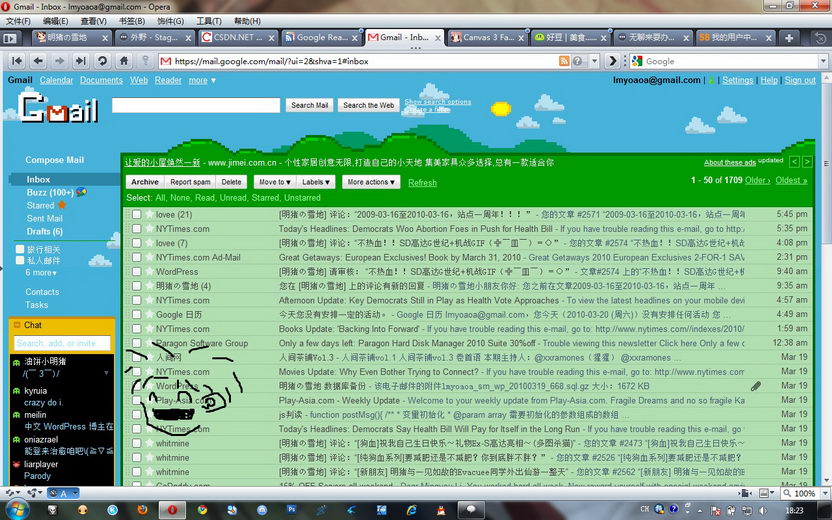The height and width of the screenshot is (520, 832).
Task: Expand the More actions dropdown
Action: [x=371, y=182]
